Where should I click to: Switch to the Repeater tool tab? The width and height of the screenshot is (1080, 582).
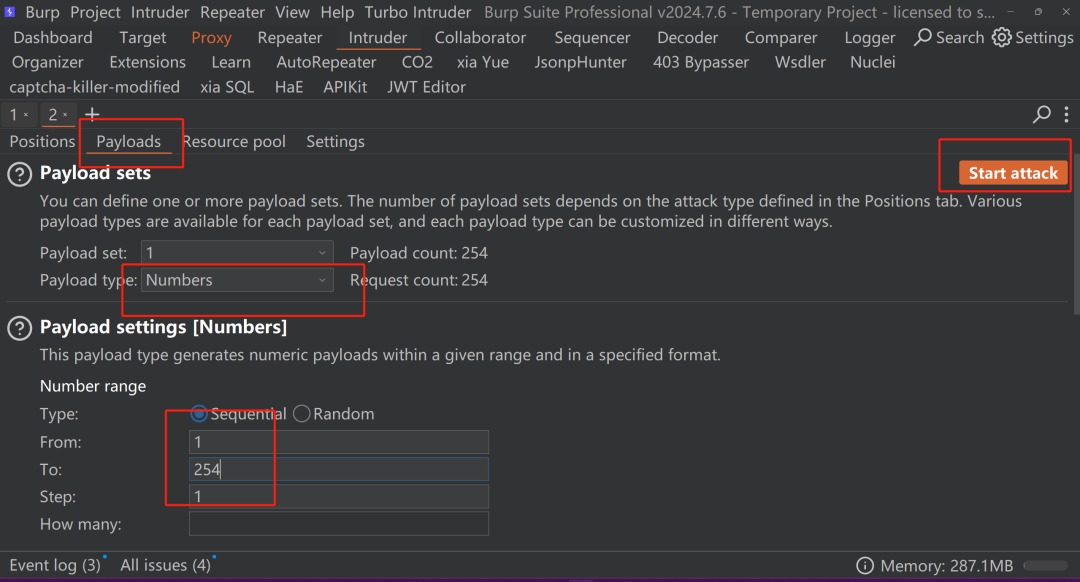pyautogui.click(x=289, y=38)
